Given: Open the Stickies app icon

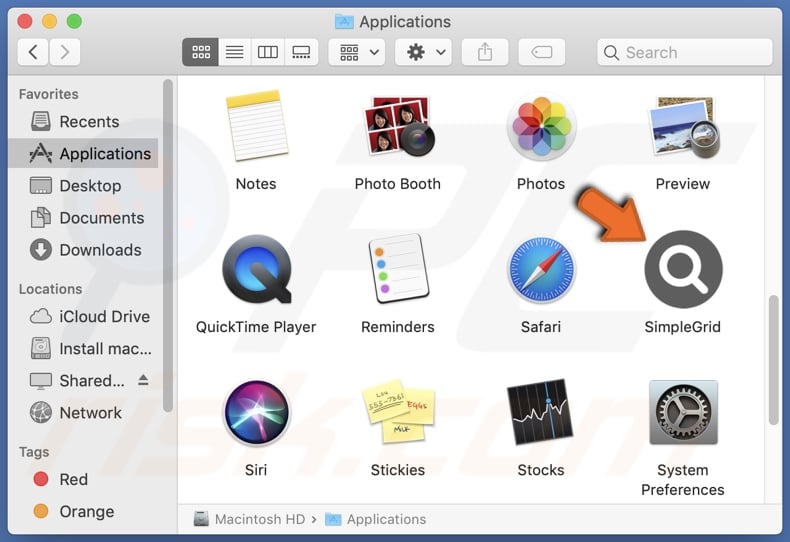Looking at the screenshot, I should (x=397, y=413).
